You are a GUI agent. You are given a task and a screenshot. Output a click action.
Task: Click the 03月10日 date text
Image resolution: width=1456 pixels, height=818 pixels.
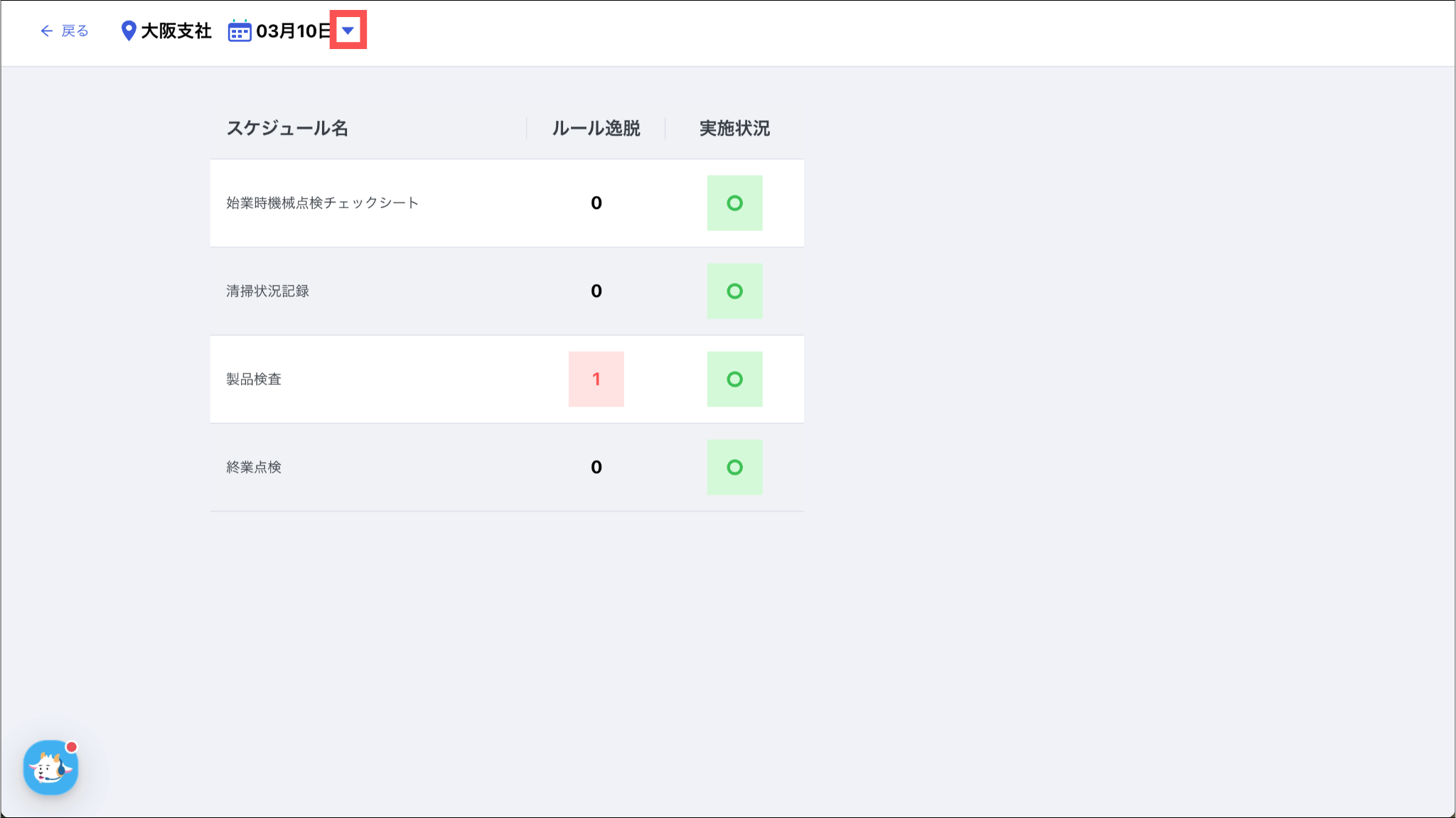pyautogui.click(x=293, y=31)
